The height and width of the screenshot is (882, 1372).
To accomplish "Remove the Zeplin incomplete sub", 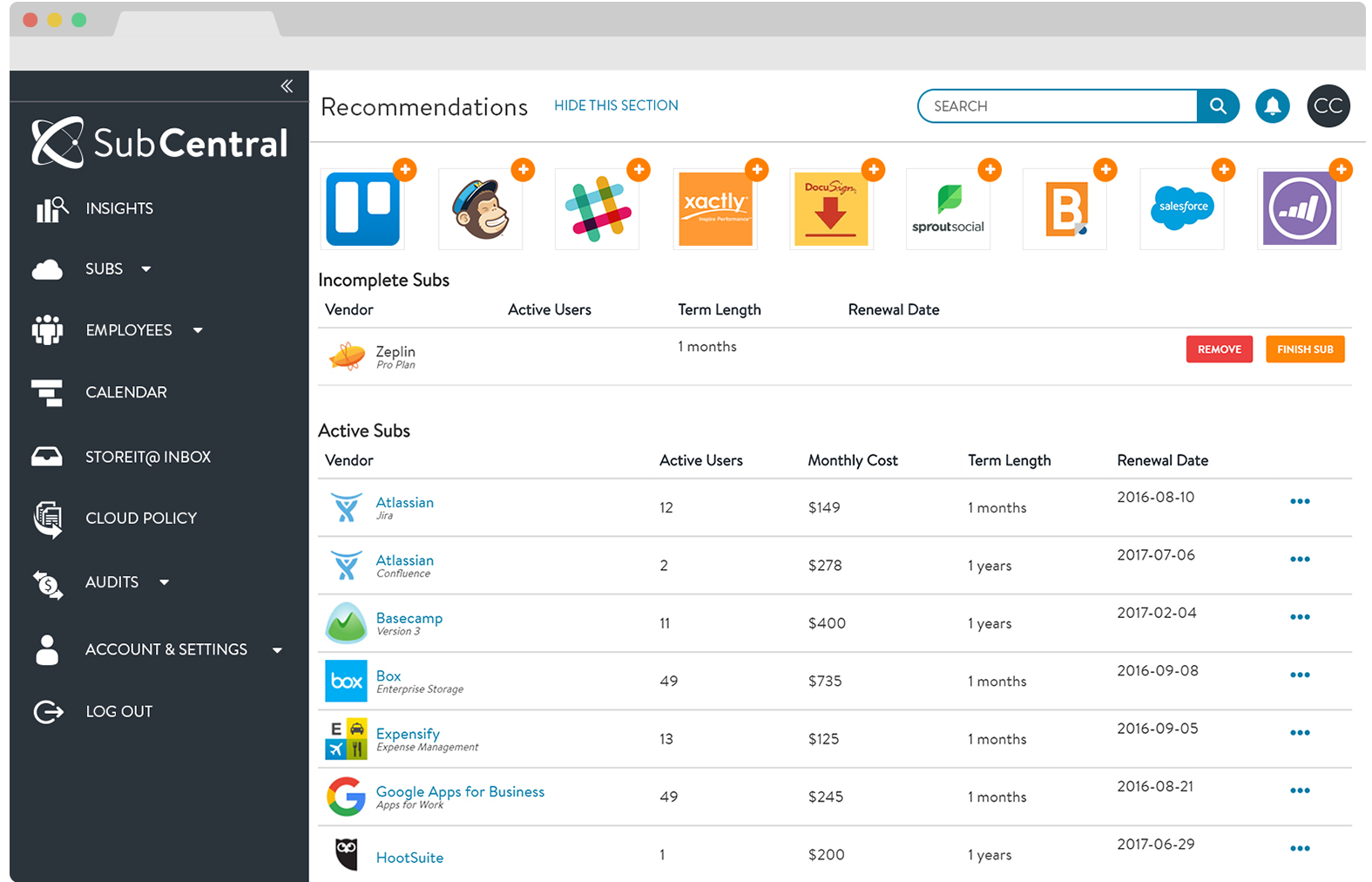I will click(x=1219, y=349).
